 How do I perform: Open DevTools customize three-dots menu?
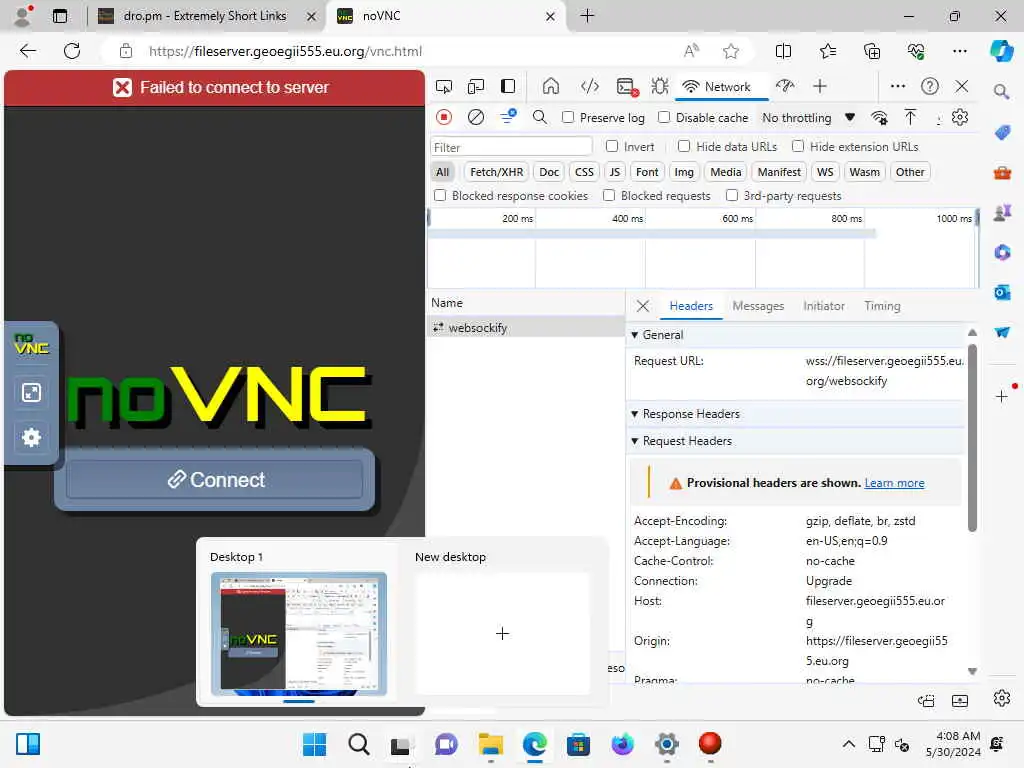(x=898, y=86)
